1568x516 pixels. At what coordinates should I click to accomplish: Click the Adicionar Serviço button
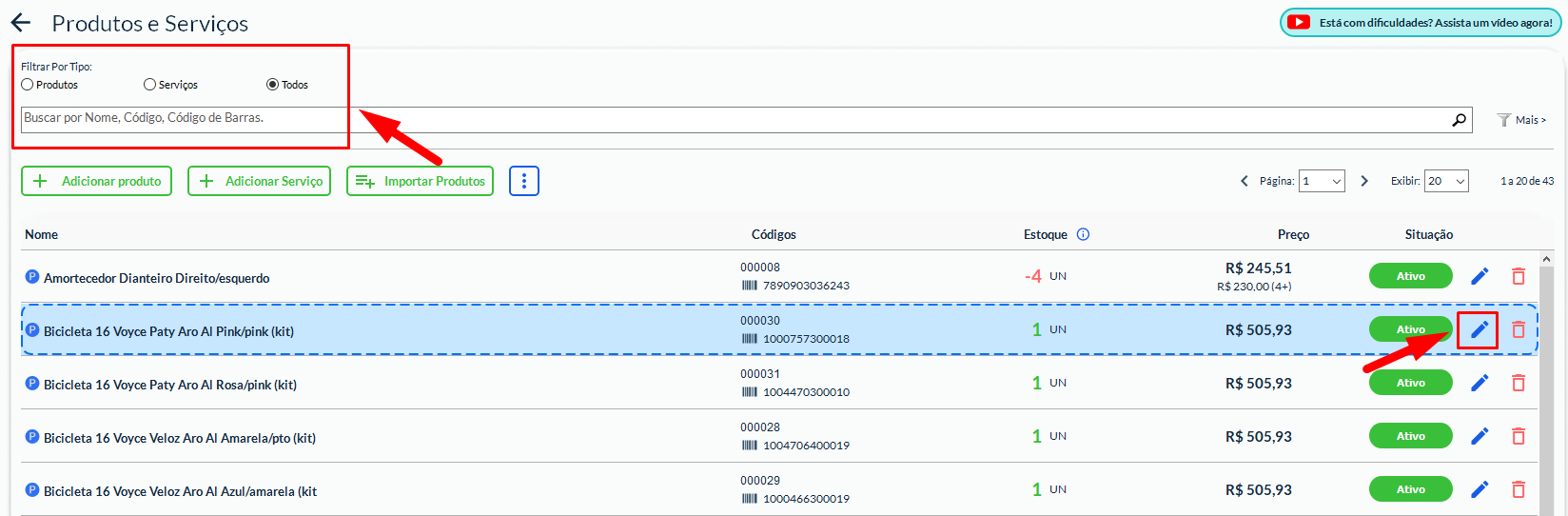[259, 181]
